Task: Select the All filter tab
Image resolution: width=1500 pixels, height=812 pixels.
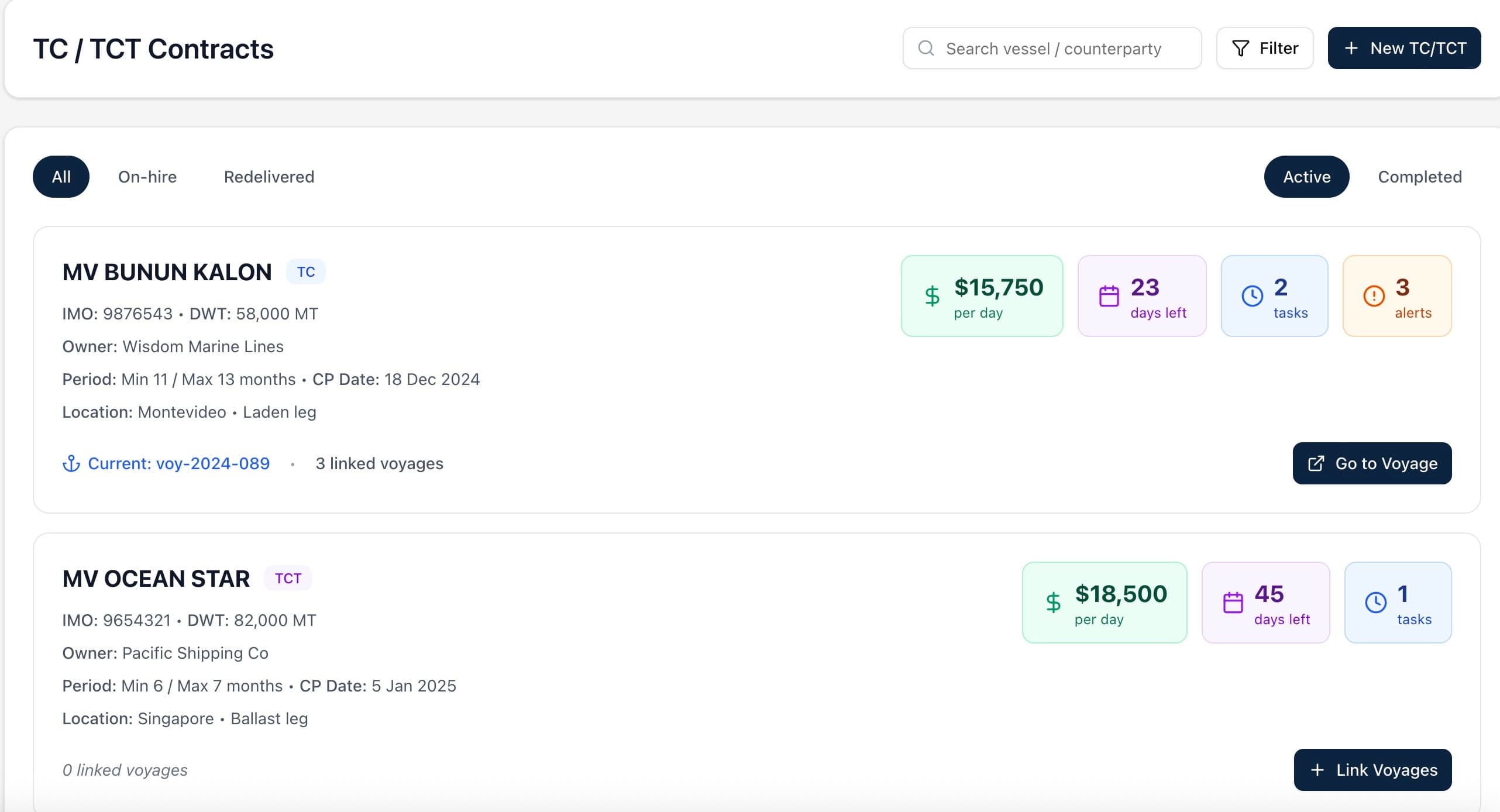Action: coord(61,177)
